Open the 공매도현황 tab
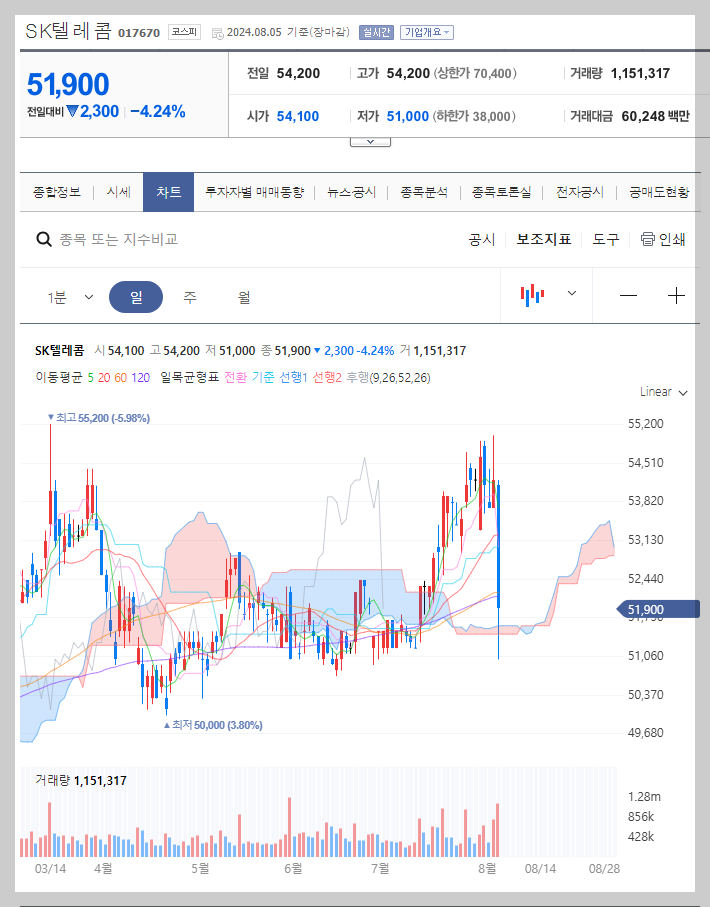 (659, 192)
